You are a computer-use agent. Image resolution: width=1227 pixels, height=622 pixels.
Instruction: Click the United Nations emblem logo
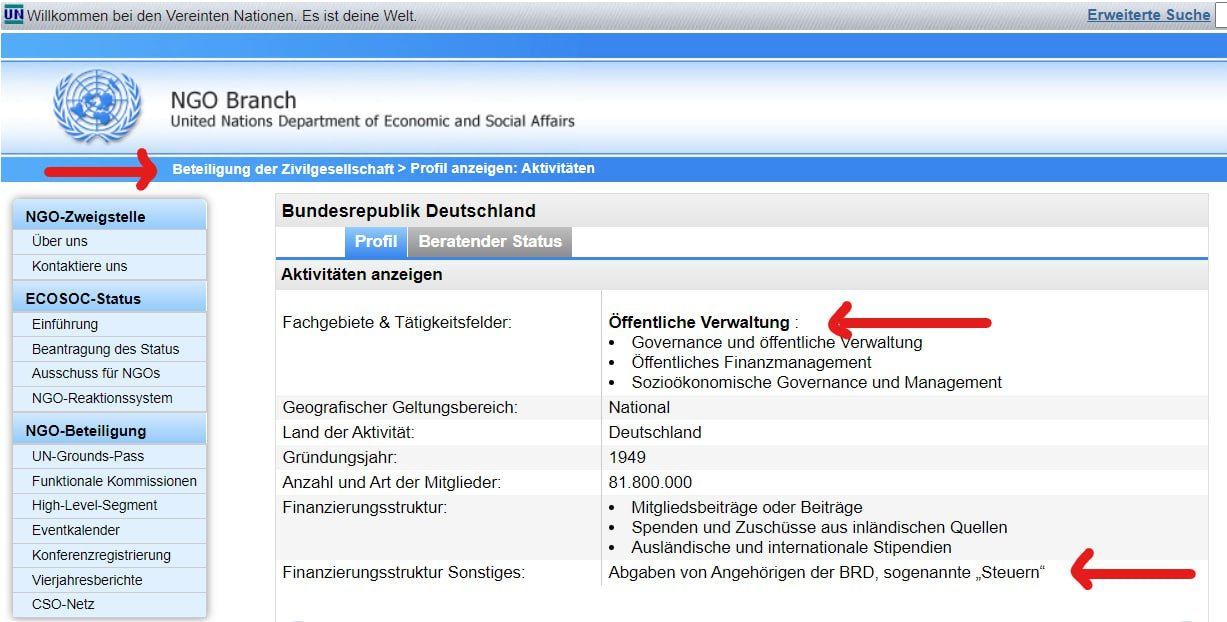click(97, 106)
